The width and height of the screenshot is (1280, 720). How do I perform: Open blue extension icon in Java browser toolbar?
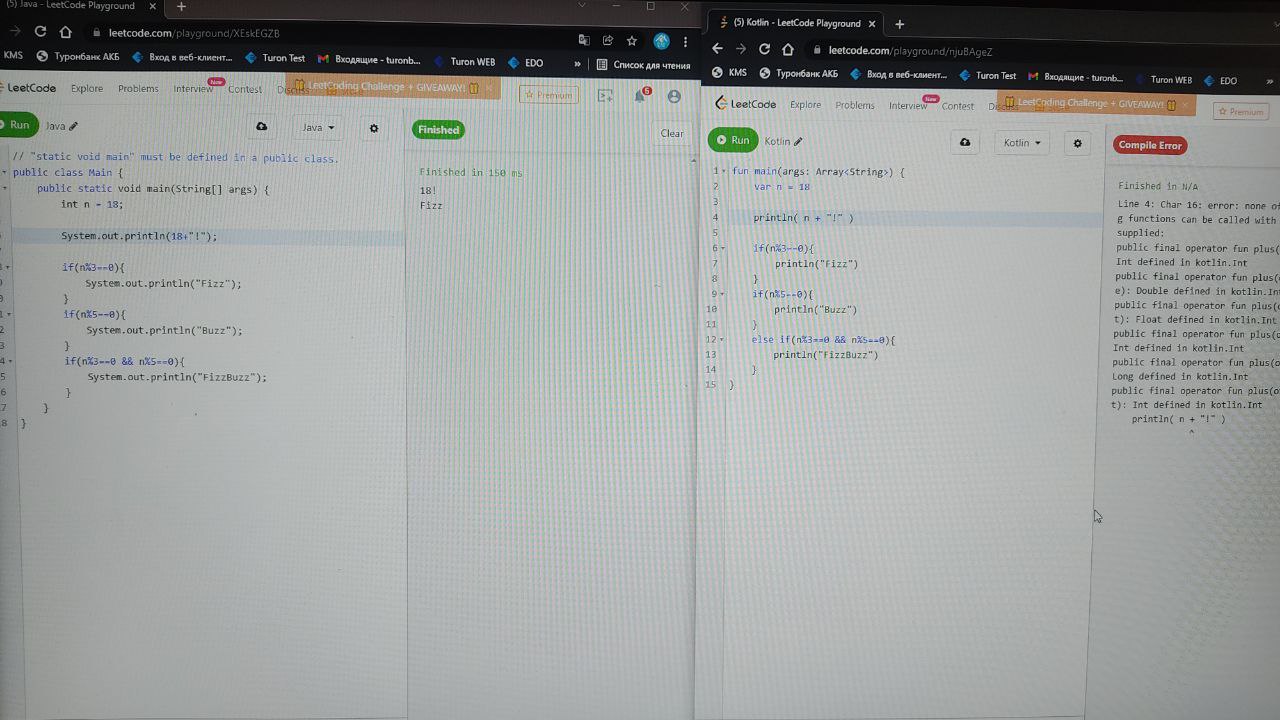(x=661, y=41)
